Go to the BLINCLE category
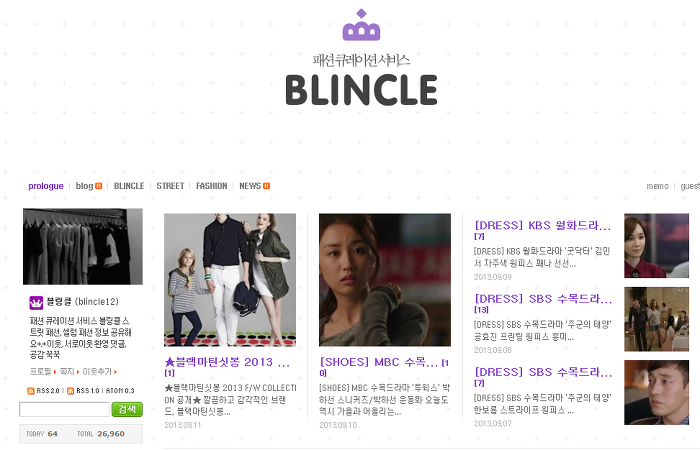700x450 pixels. 129,186
